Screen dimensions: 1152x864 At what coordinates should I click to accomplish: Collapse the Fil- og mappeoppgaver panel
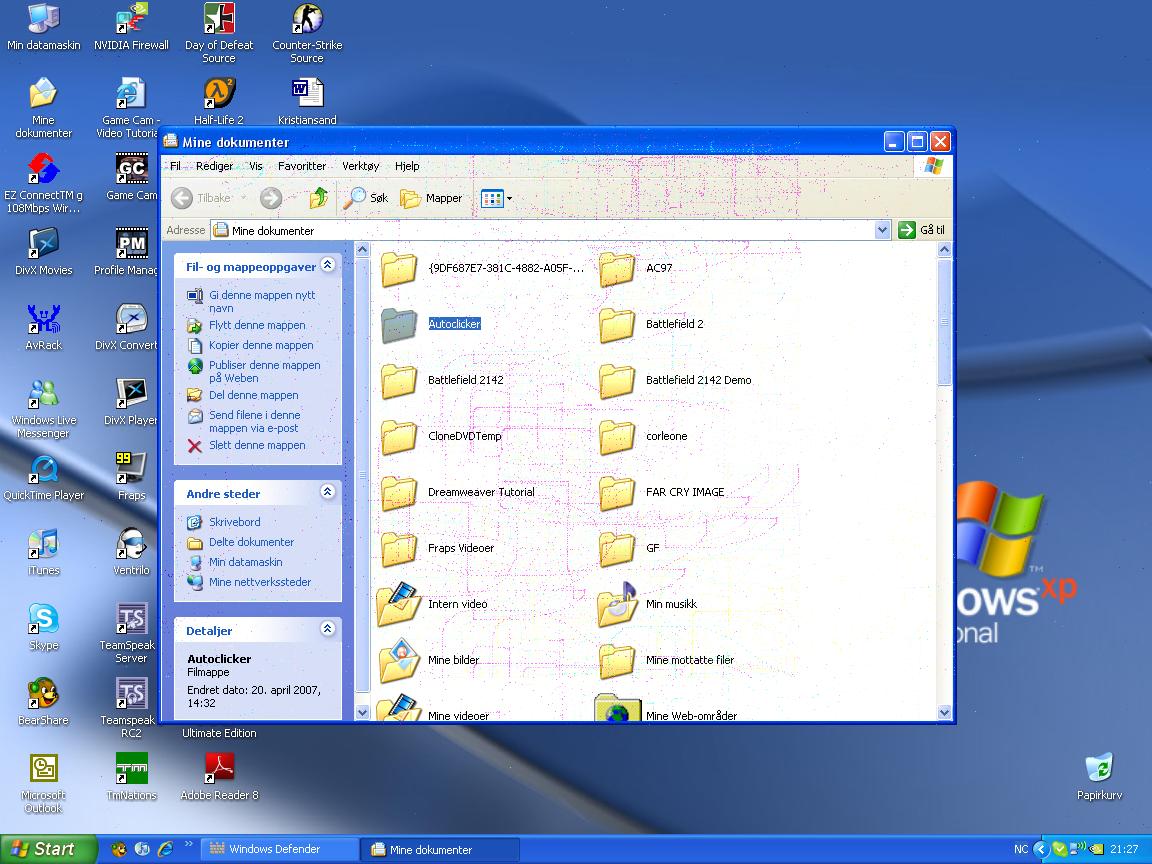point(327,266)
